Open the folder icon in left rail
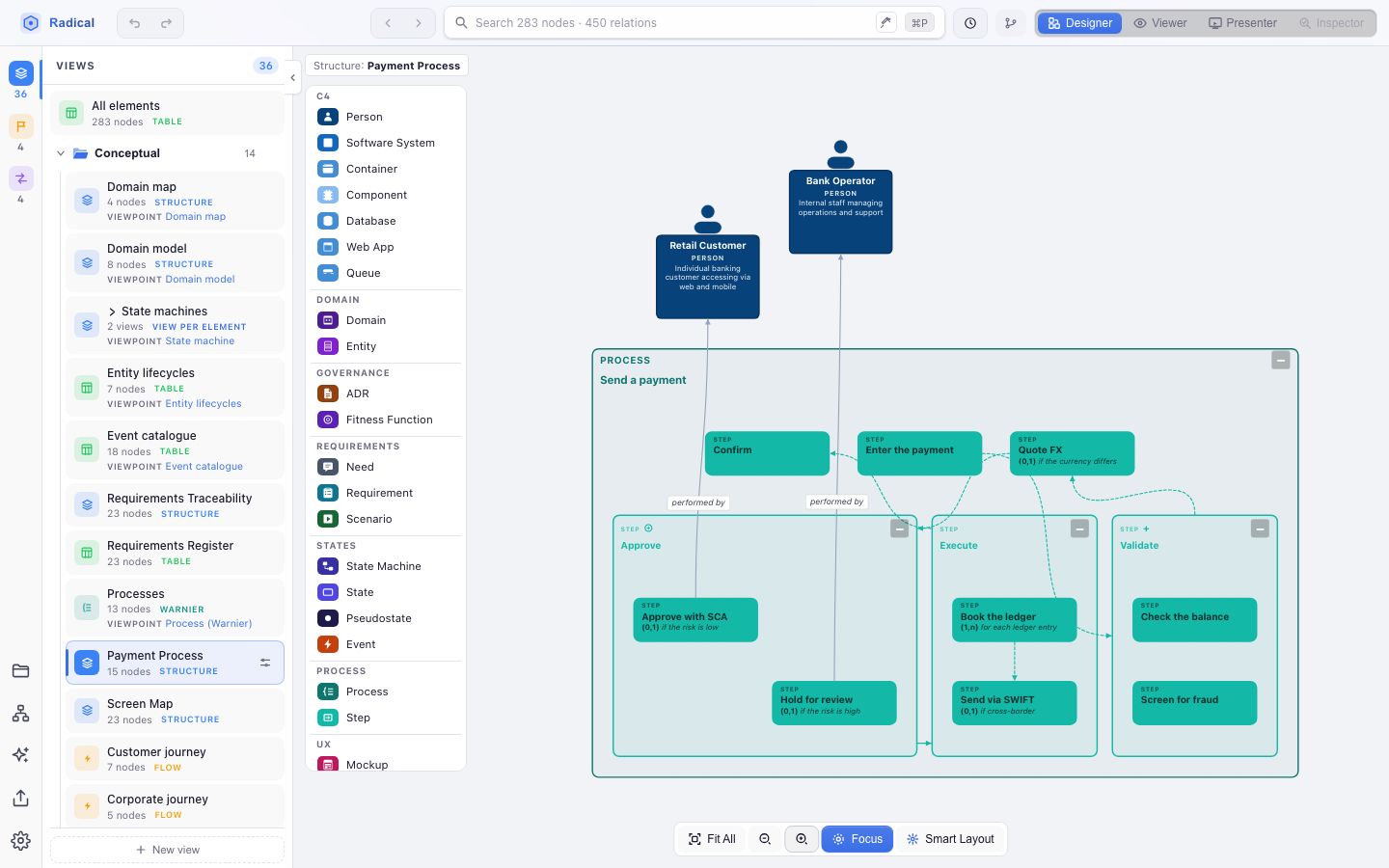Image resolution: width=1389 pixels, height=868 pixels. [x=20, y=671]
